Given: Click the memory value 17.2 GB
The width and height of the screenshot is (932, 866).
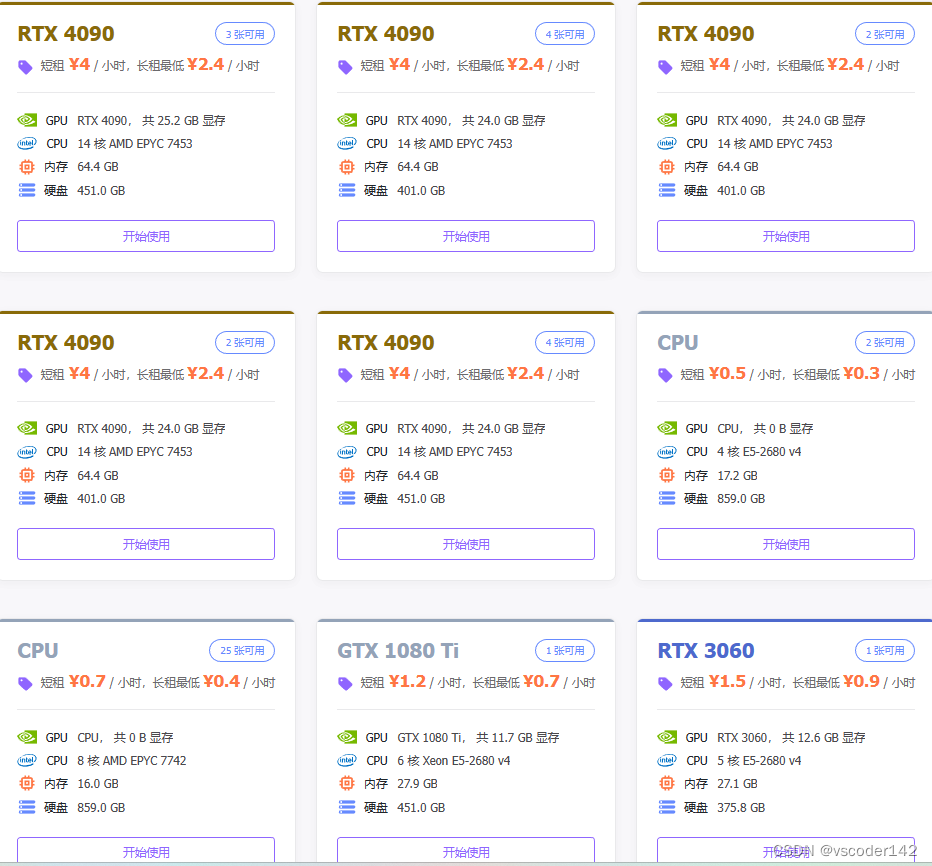Looking at the screenshot, I should [x=737, y=475].
